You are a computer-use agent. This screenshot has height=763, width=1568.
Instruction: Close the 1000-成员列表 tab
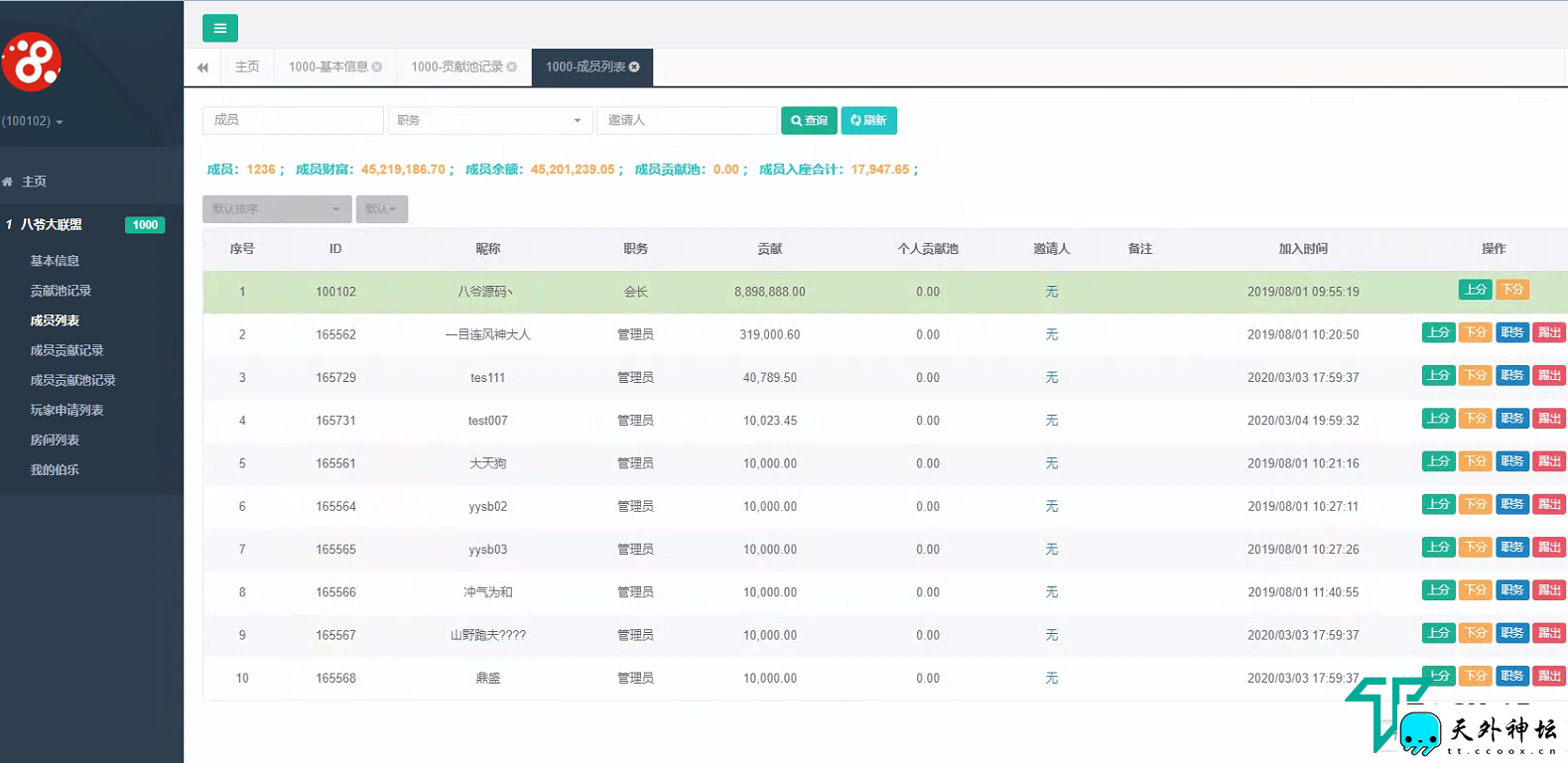coord(634,66)
